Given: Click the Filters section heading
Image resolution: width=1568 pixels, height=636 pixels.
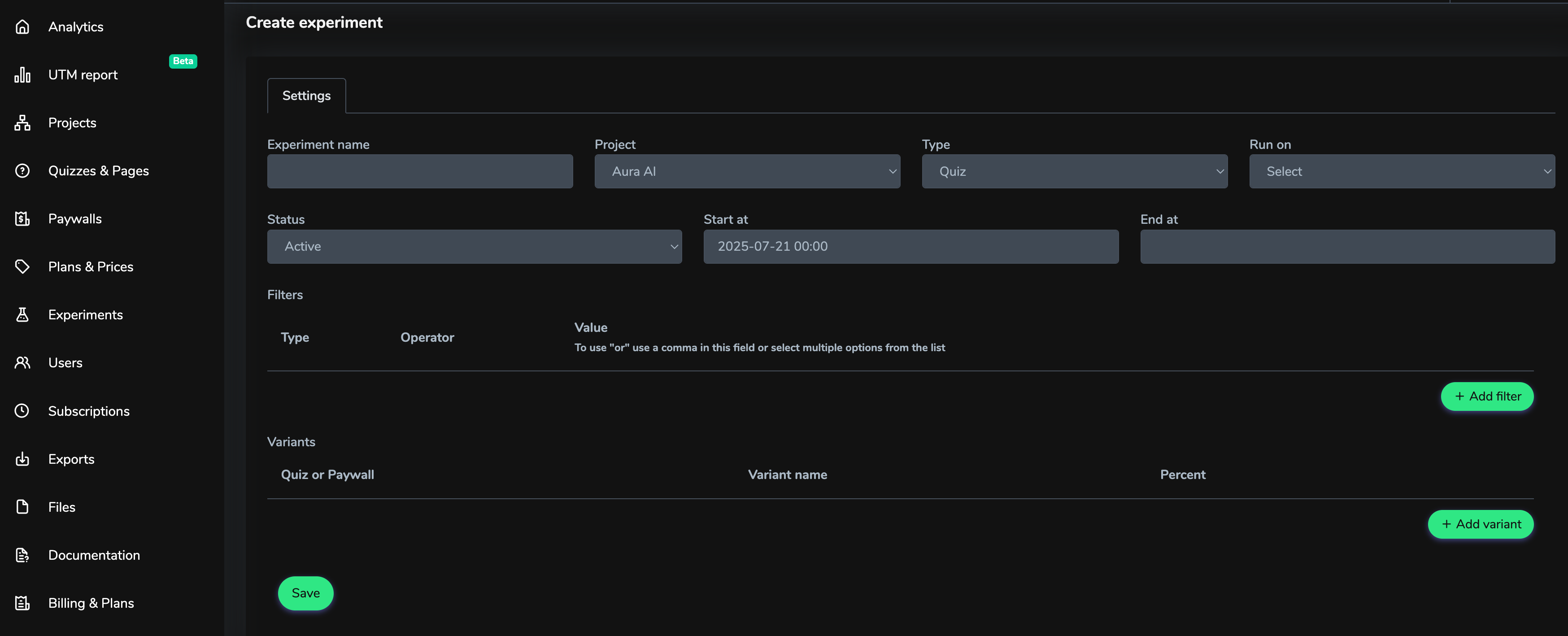Looking at the screenshot, I should [x=285, y=295].
